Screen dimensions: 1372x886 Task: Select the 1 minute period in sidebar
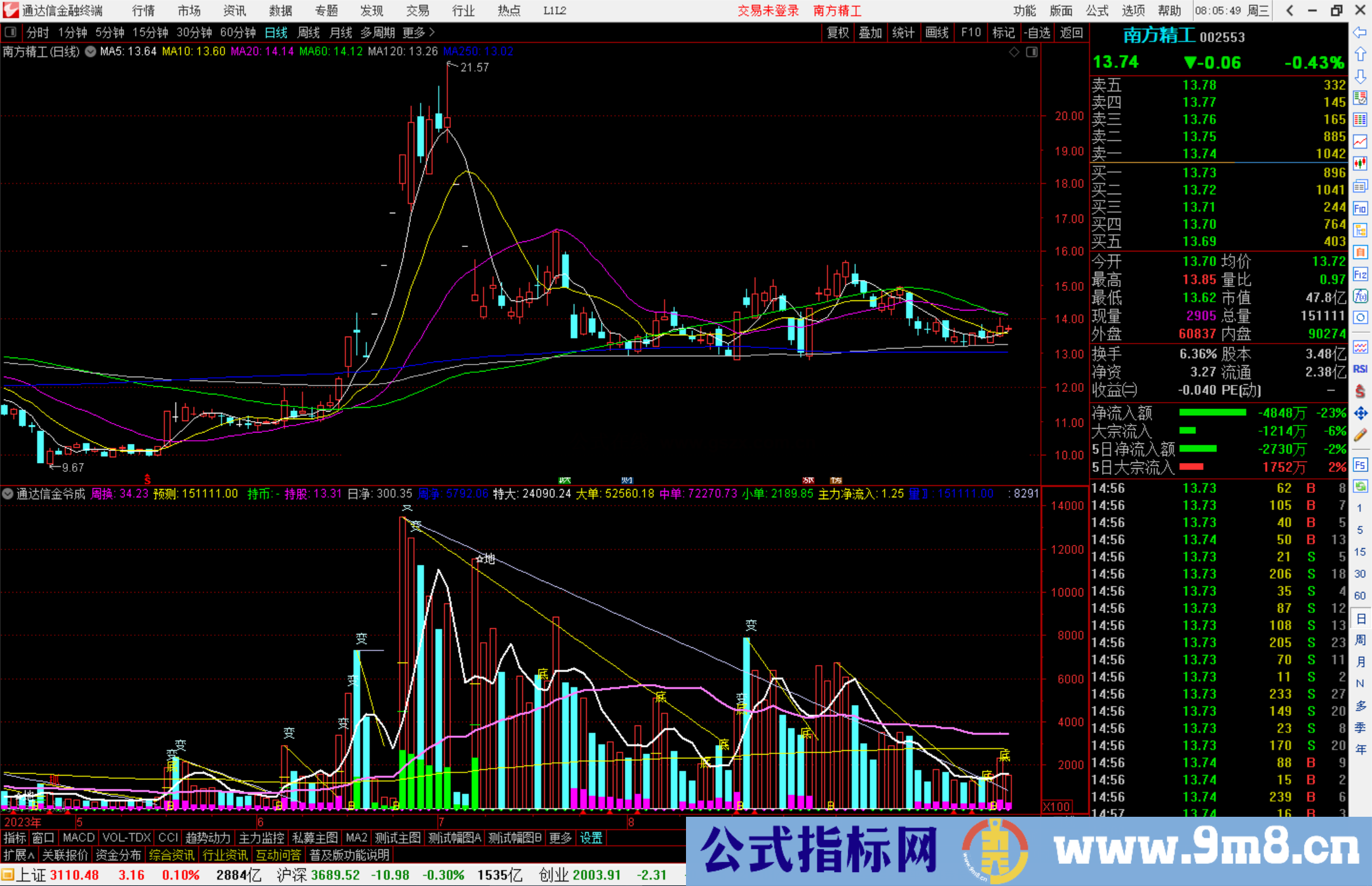pos(1359,508)
